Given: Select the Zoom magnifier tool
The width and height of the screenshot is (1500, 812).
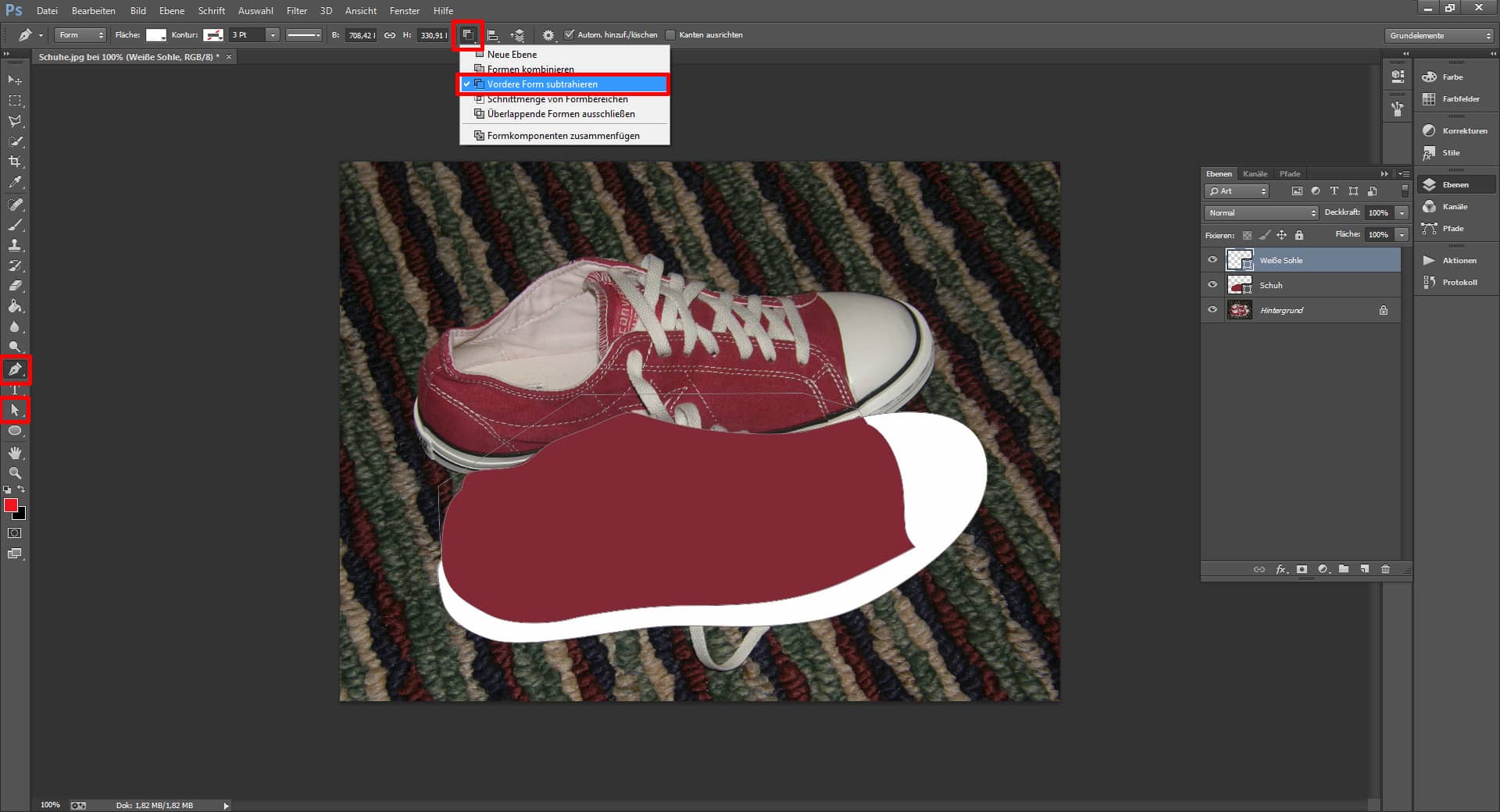Looking at the screenshot, I should [x=15, y=473].
